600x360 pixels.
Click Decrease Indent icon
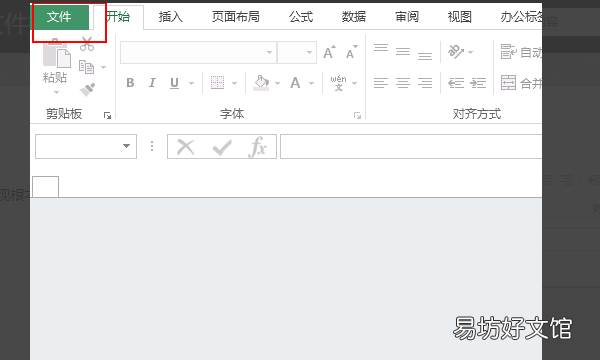[x=456, y=83]
